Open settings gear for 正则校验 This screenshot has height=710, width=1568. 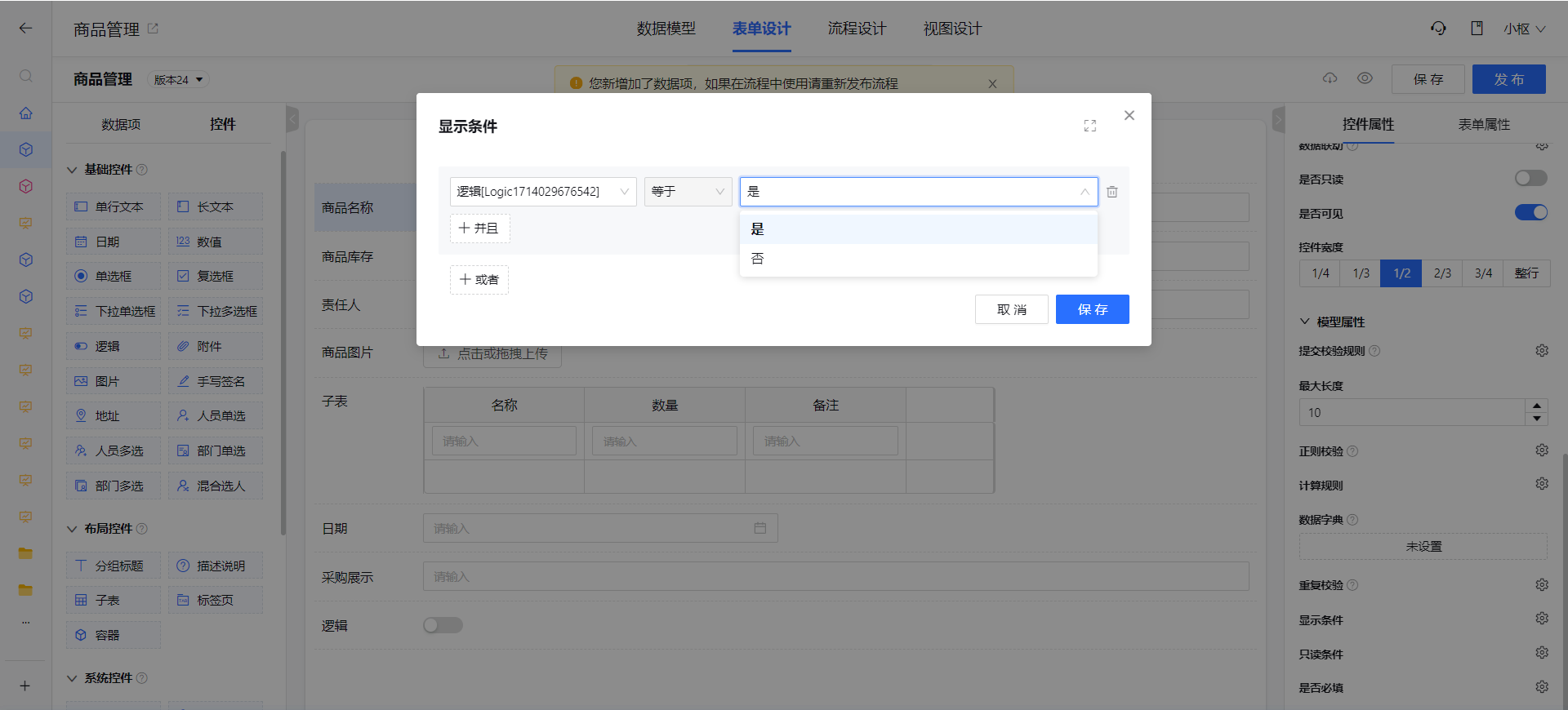pyautogui.click(x=1542, y=450)
